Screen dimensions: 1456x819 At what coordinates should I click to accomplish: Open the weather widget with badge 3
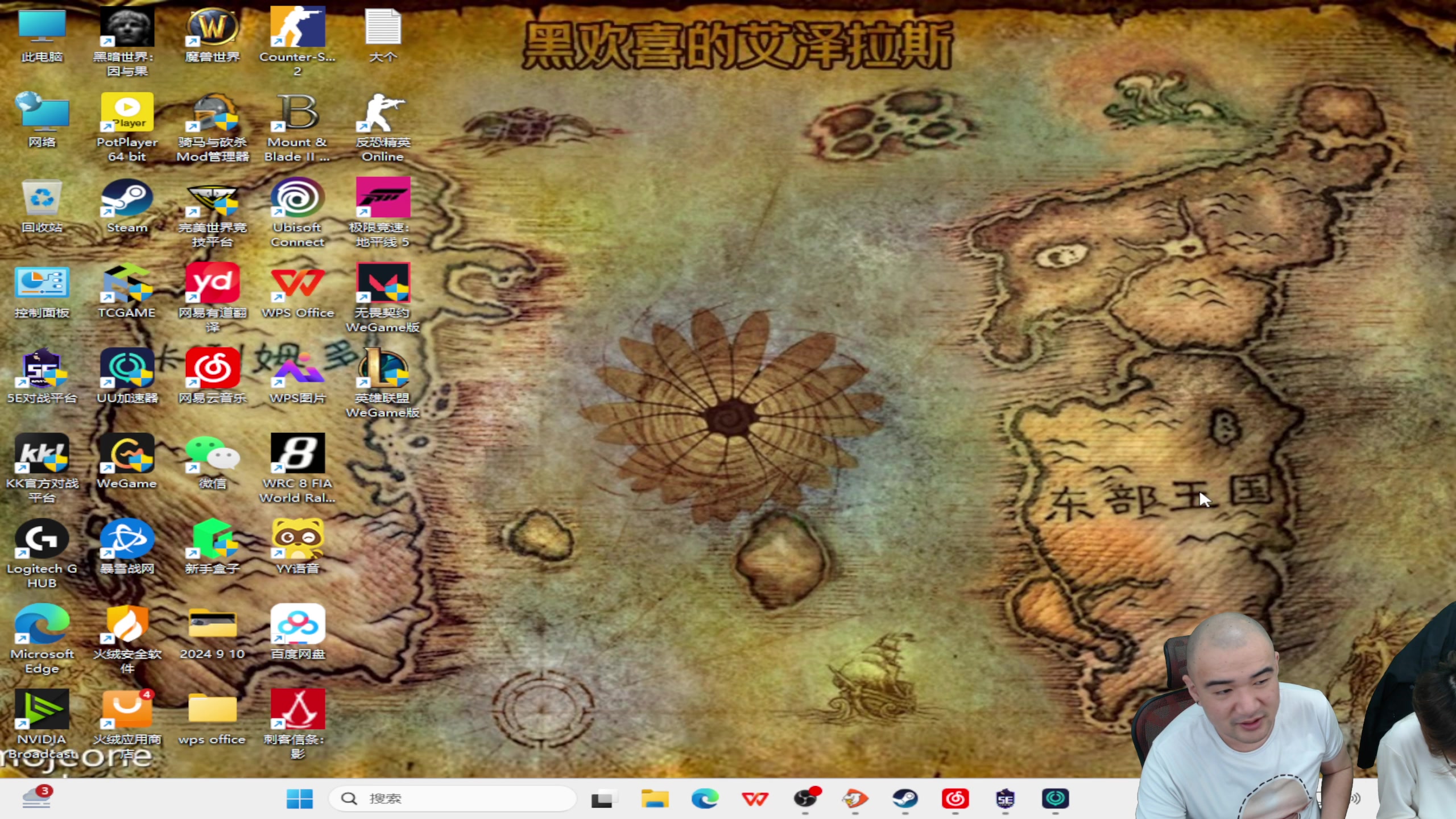point(38,797)
